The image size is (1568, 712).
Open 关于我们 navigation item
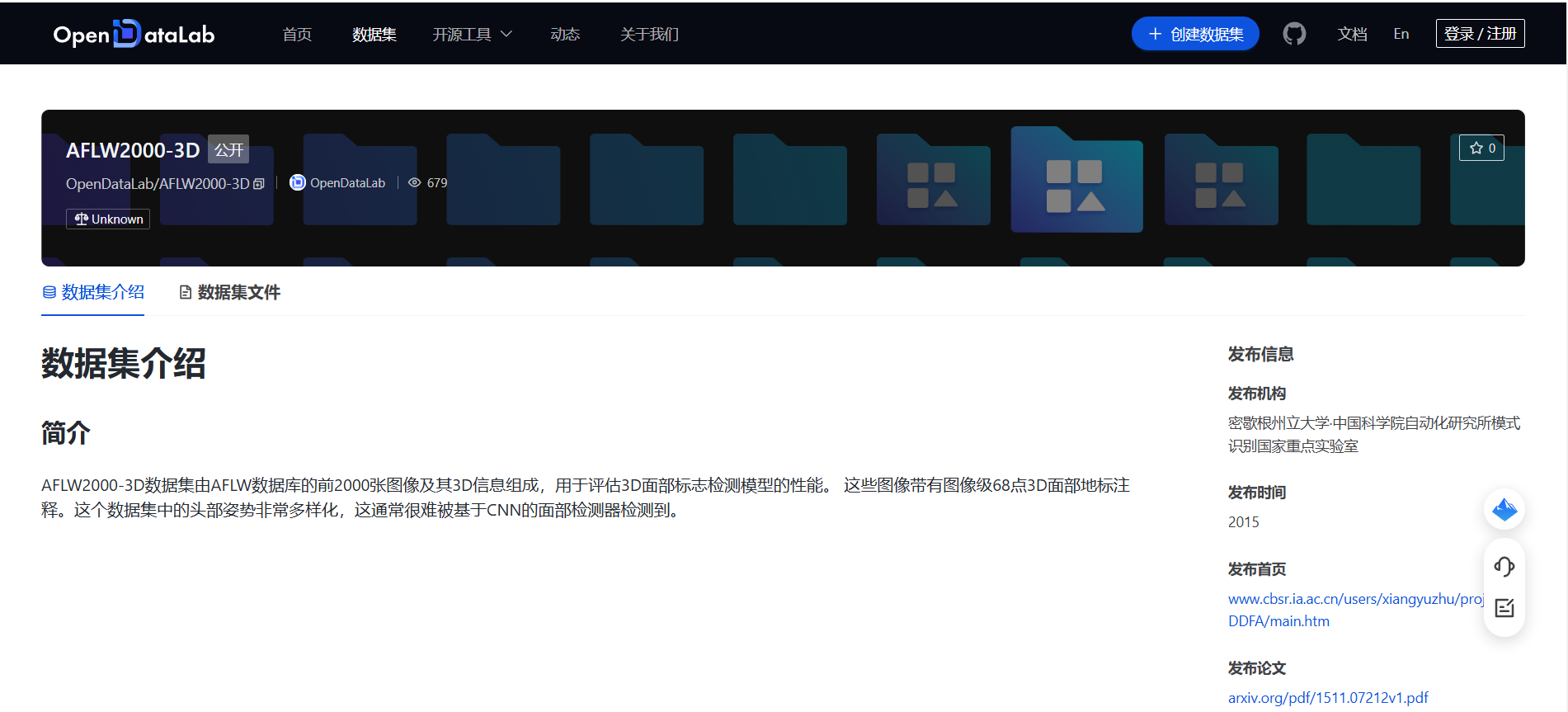click(650, 34)
